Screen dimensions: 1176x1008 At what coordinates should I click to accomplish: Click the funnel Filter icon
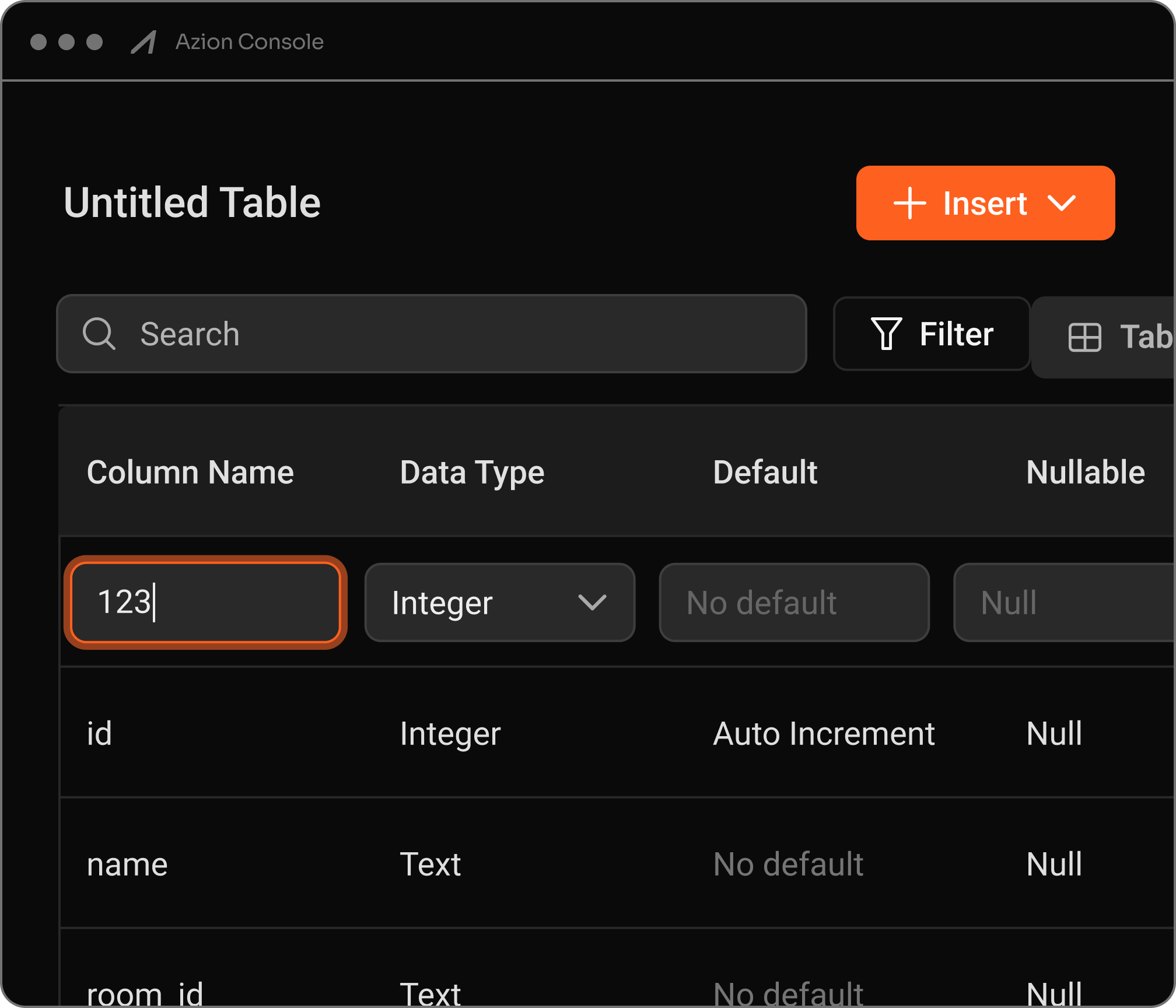tap(886, 334)
